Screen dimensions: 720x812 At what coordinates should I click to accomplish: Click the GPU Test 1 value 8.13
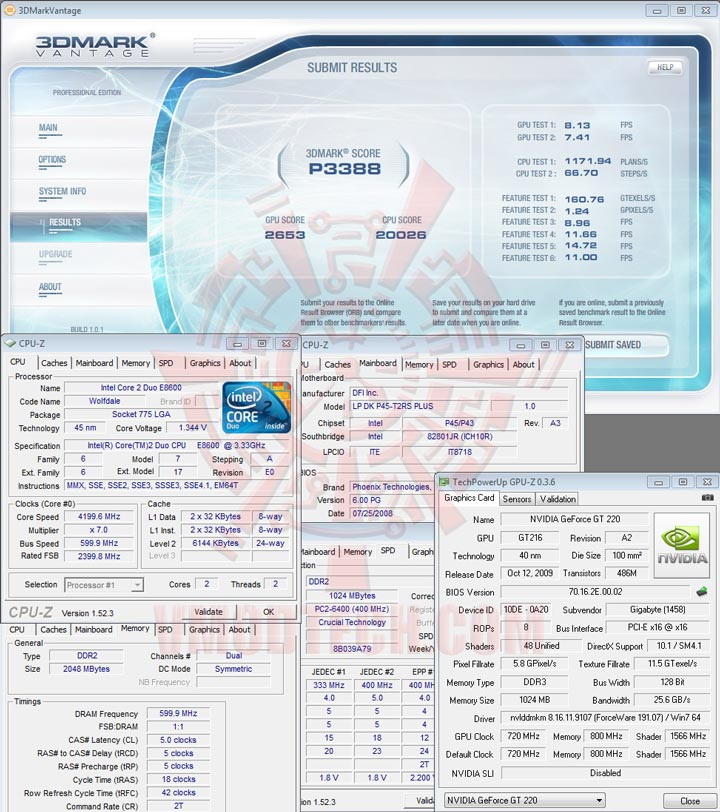577,125
